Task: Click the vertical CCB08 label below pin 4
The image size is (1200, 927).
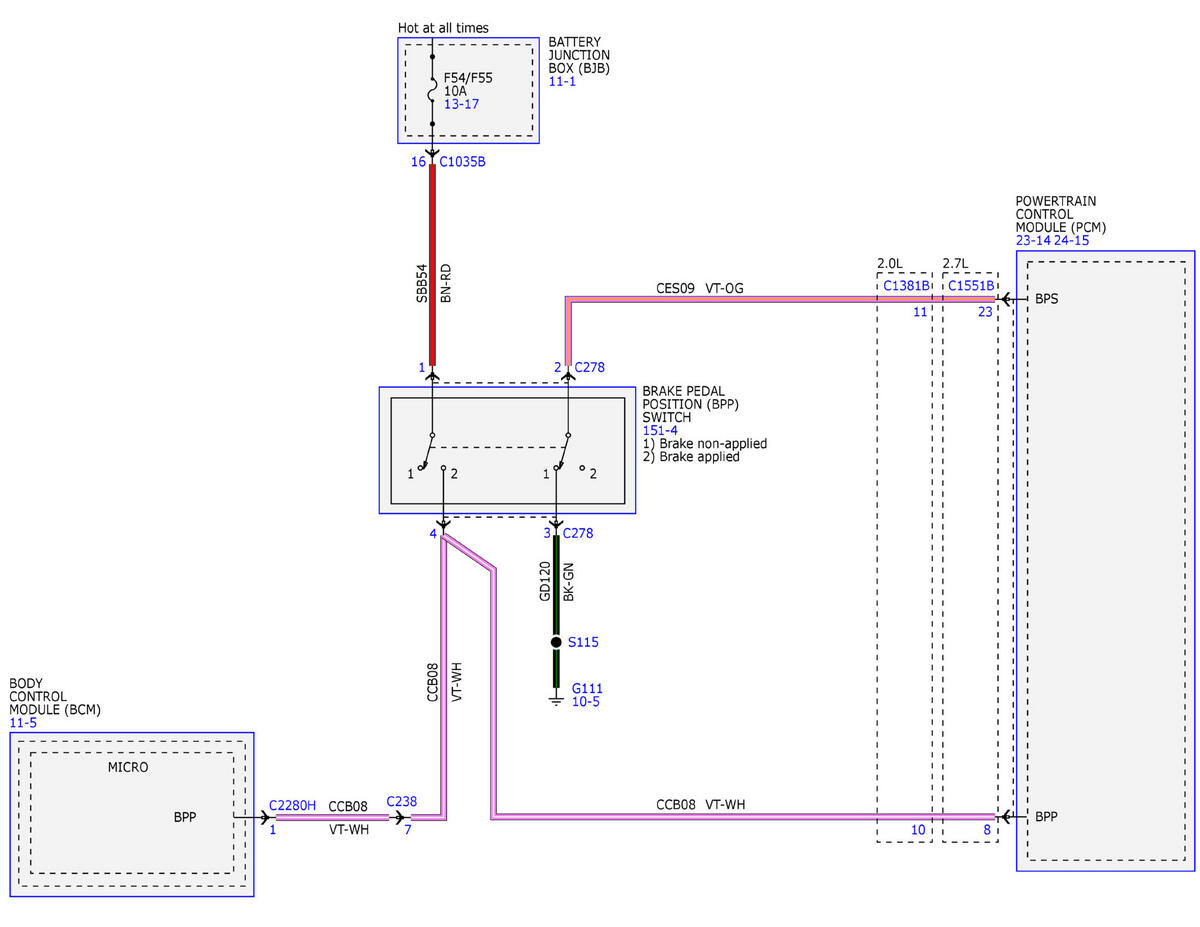Action: click(434, 681)
